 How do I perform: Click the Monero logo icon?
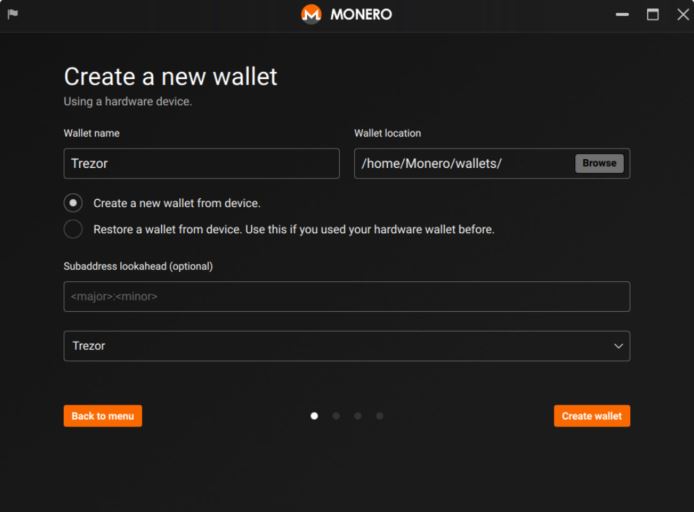click(x=311, y=14)
